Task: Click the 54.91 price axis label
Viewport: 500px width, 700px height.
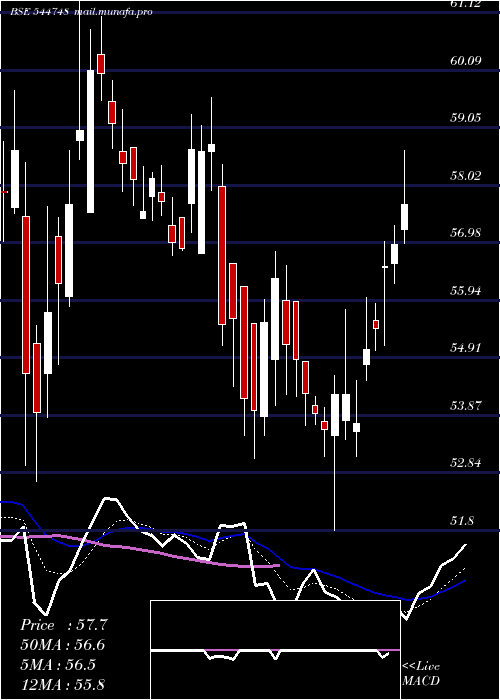Action: 466,348
